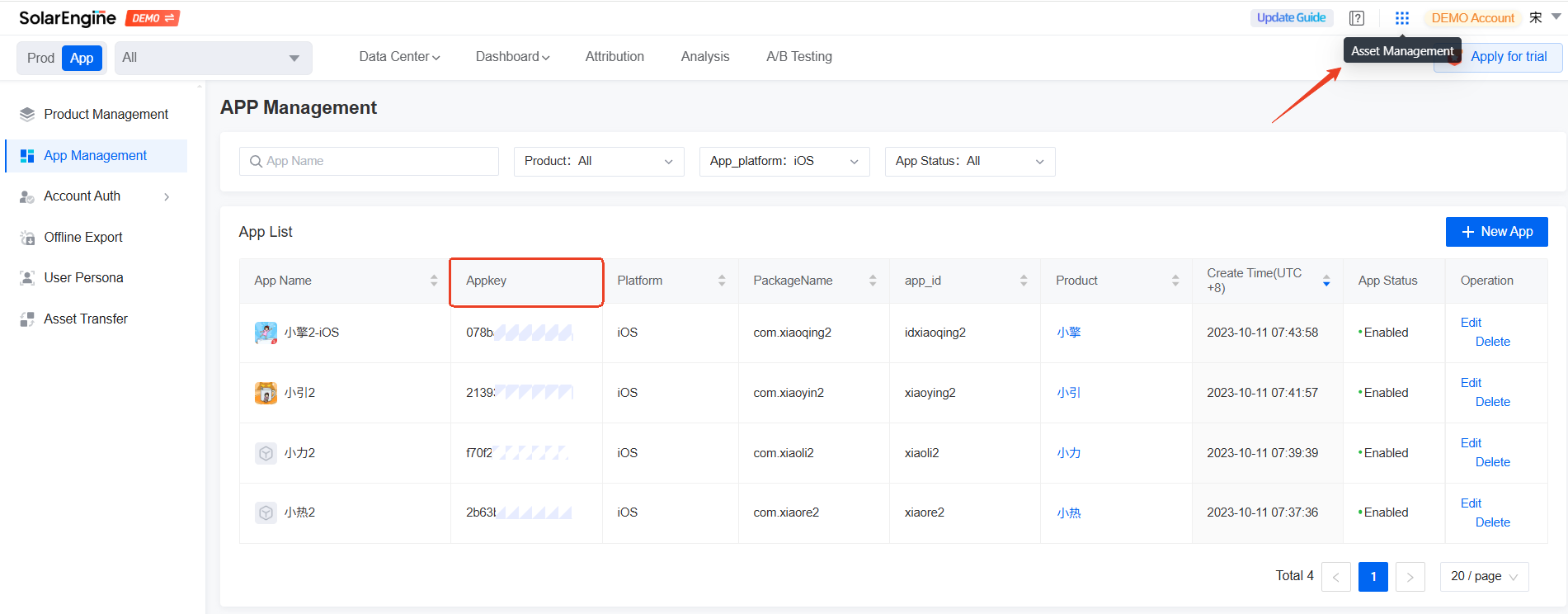Click the New App button
The height and width of the screenshot is (614, 1568).
(1496, 232)
